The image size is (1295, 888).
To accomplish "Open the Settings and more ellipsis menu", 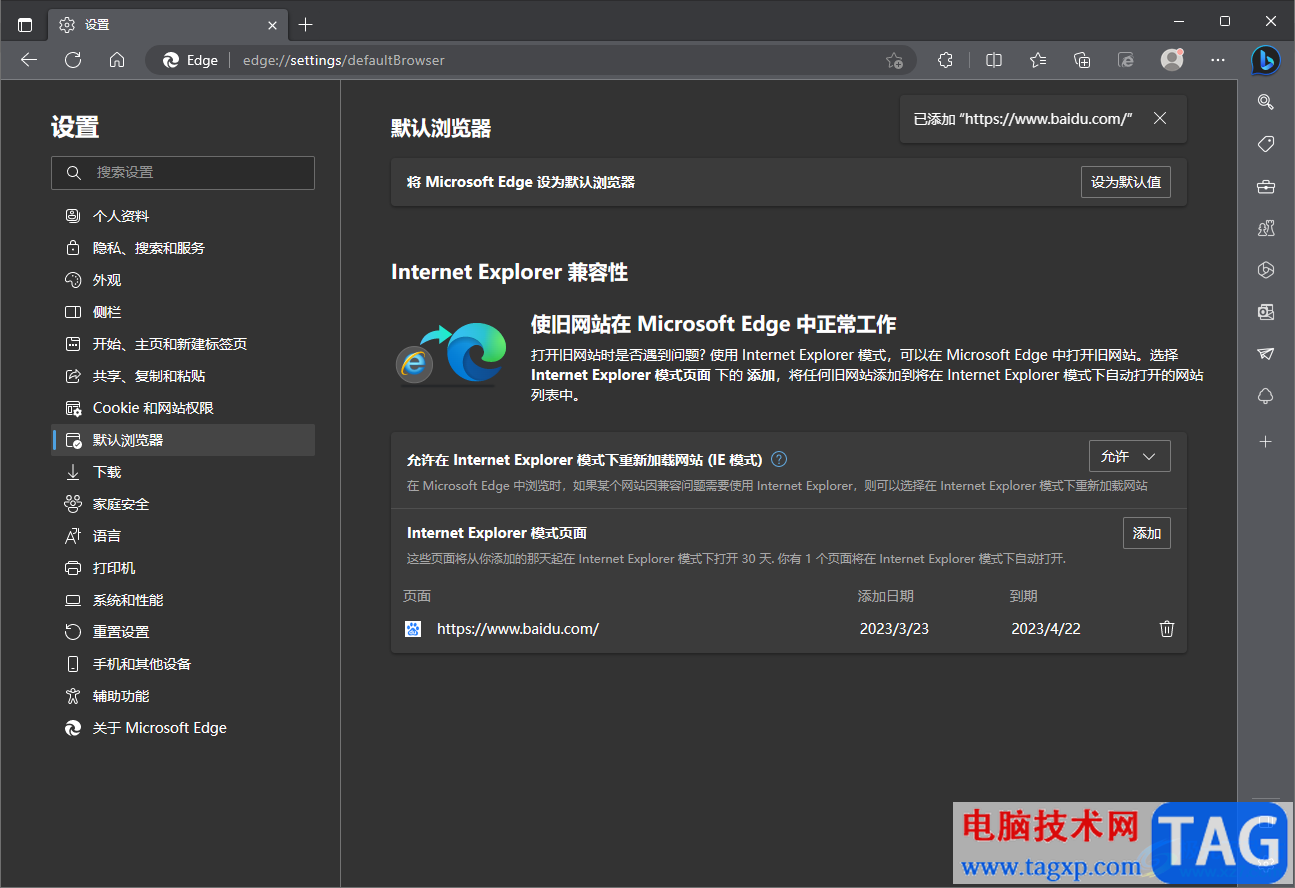I will click(x=1218, y=60).
